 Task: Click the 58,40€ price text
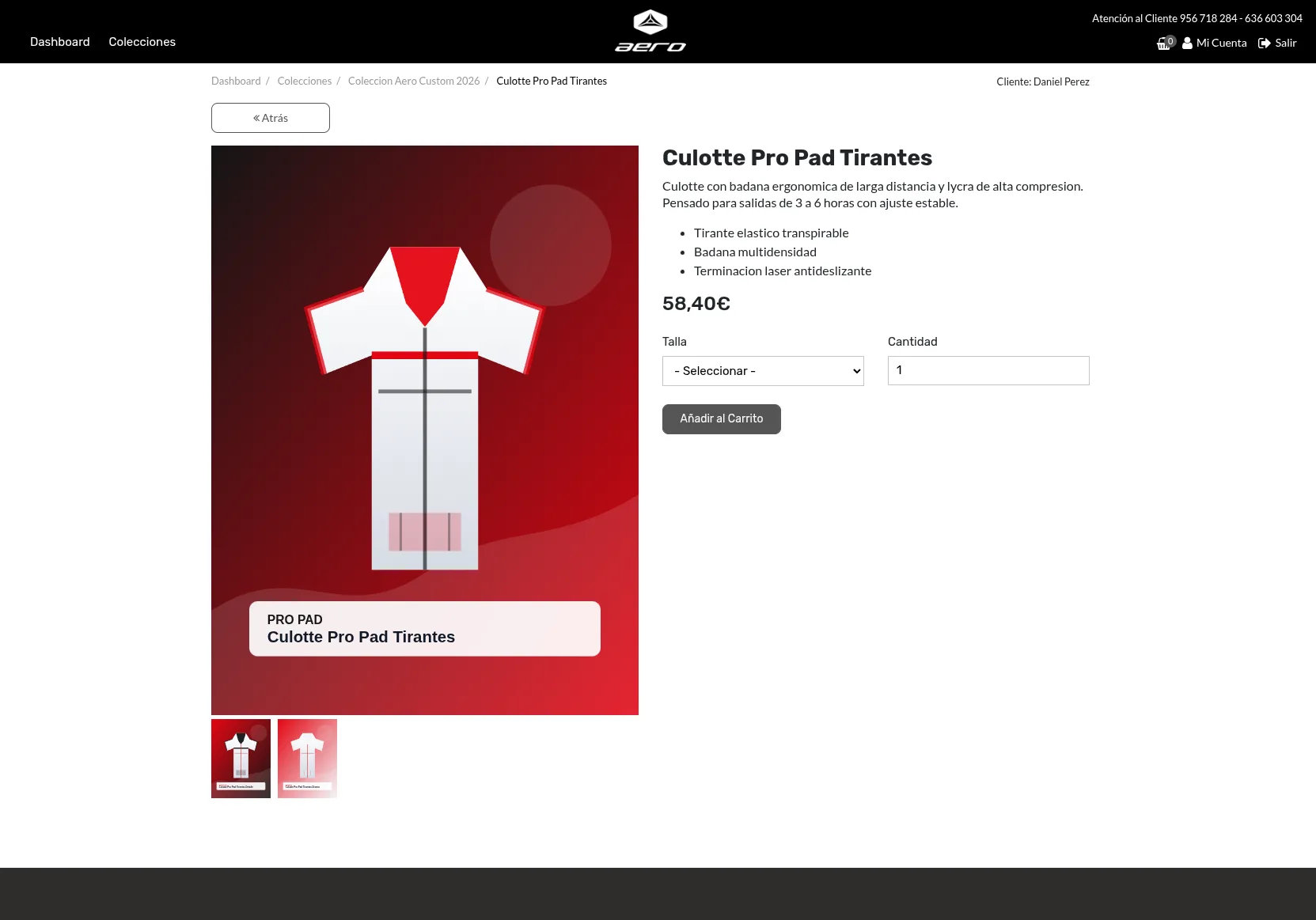pos(696,304)
